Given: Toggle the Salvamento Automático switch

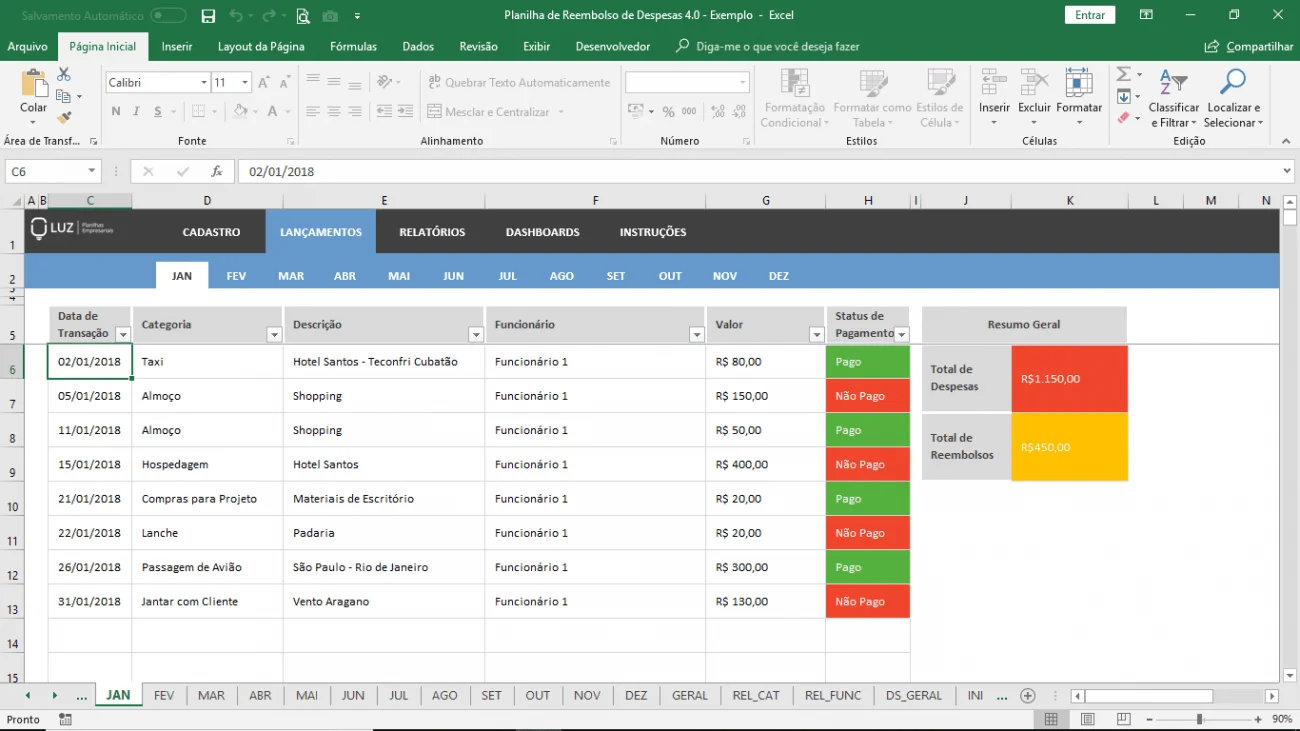Looking at the screenshot, I should click(169, 16).
